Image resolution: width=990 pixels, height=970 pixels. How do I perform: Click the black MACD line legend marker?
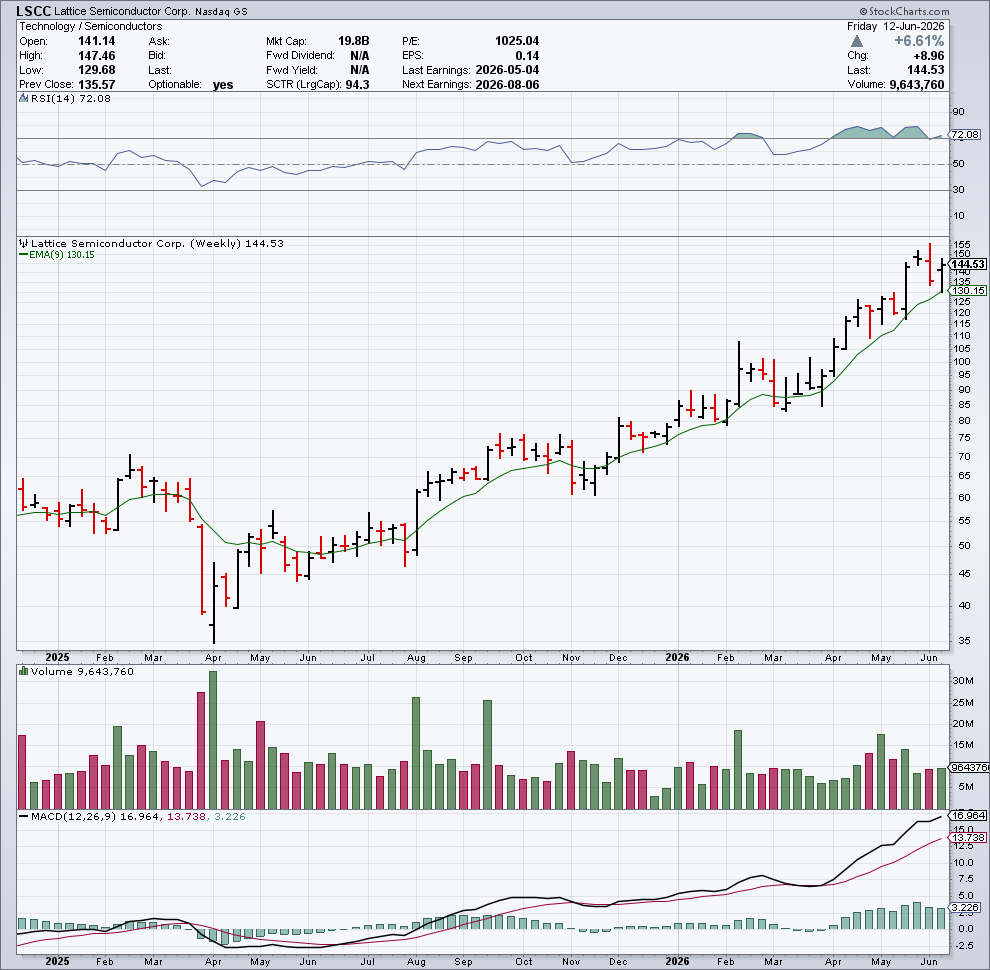click(23, 817)
